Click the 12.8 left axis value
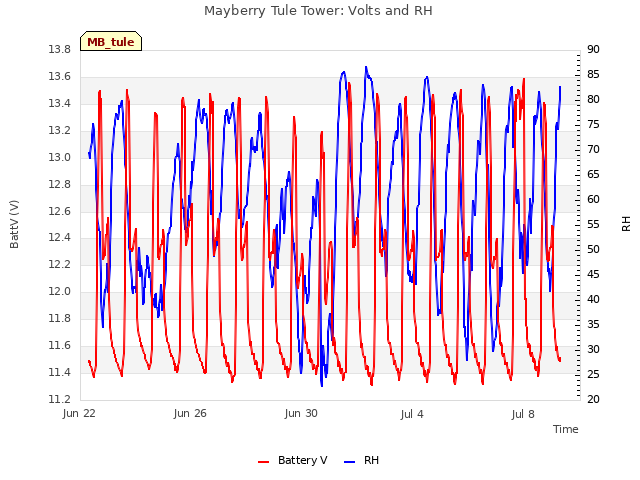 pyautogui.click(x=60, y=184)
